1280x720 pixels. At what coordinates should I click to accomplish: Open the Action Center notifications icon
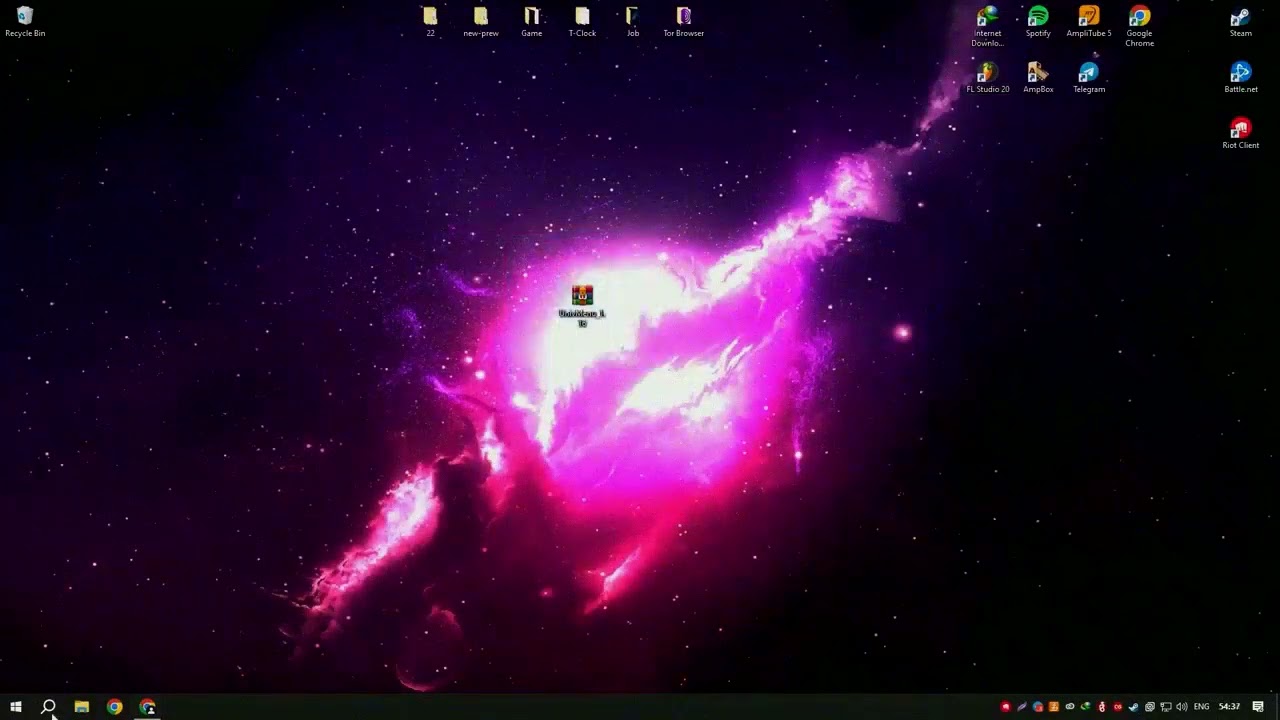pyautogui.click(x=1258, y=707)
